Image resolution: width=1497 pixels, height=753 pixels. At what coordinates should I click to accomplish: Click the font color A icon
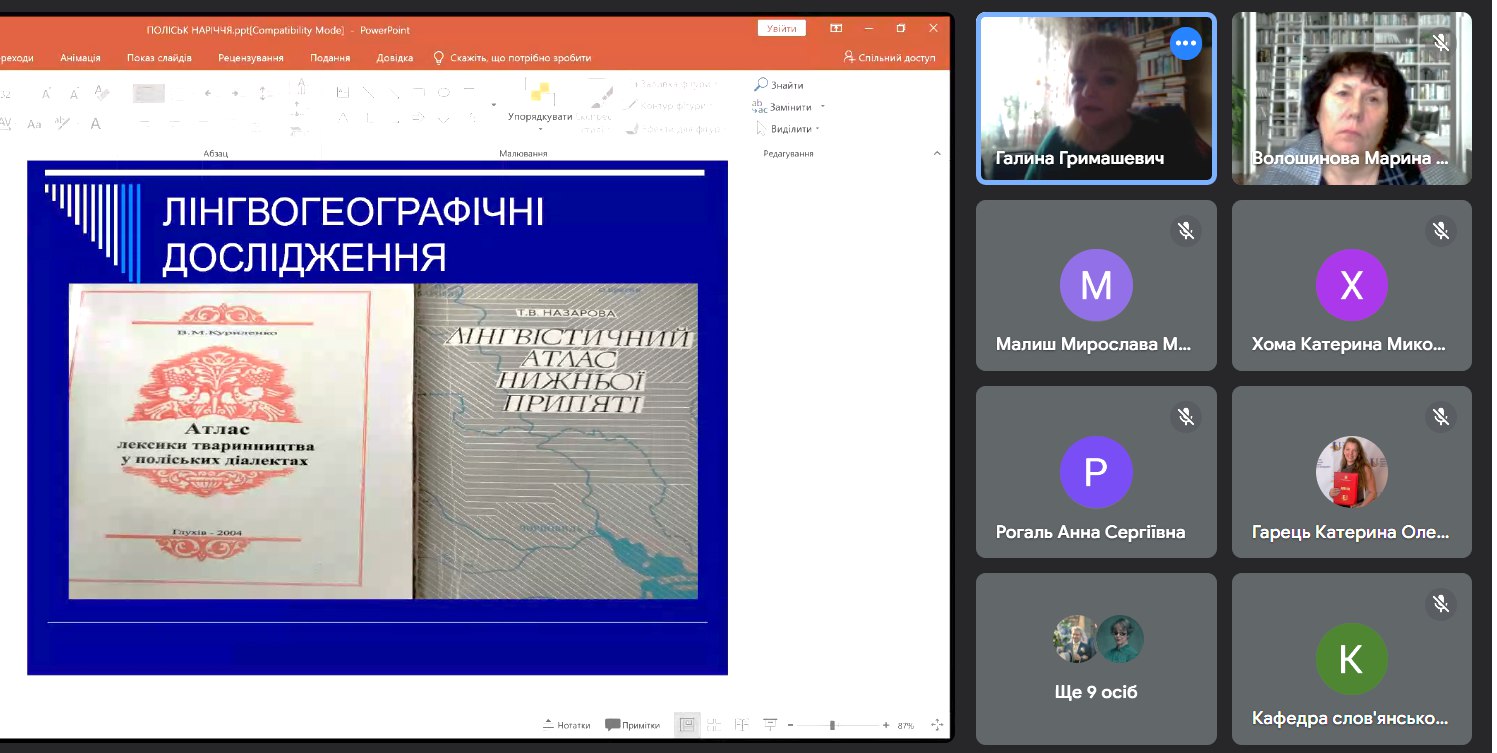click(96, 124)
